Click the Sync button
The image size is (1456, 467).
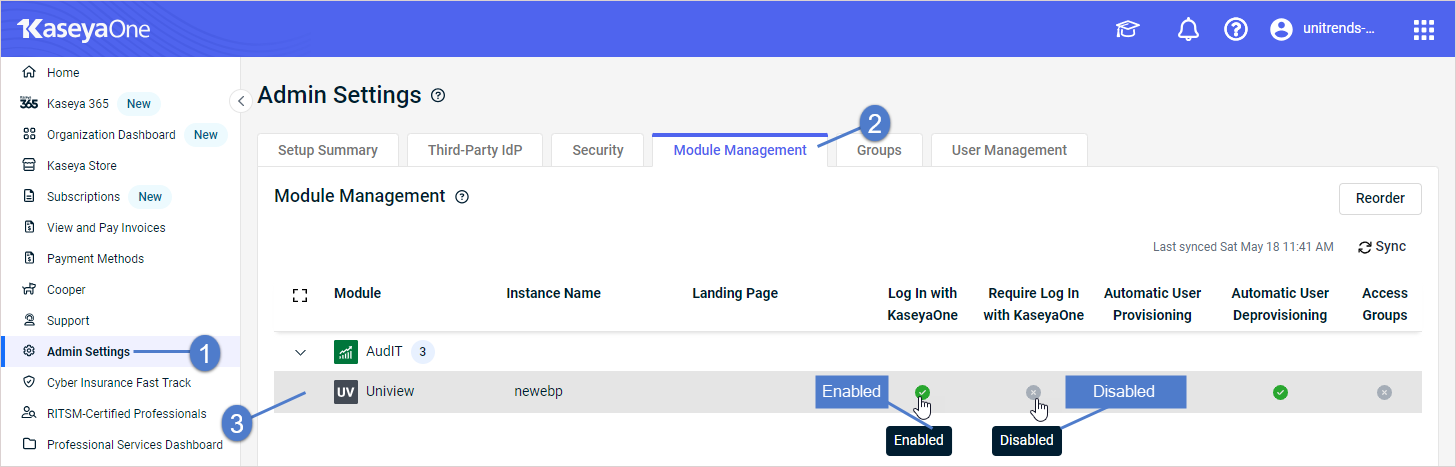point(1382,247)
